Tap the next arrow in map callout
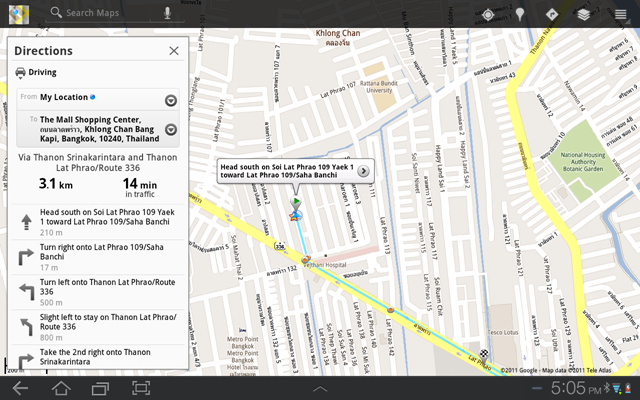This screenshot has height=400, width=640. tap(363, 171)
